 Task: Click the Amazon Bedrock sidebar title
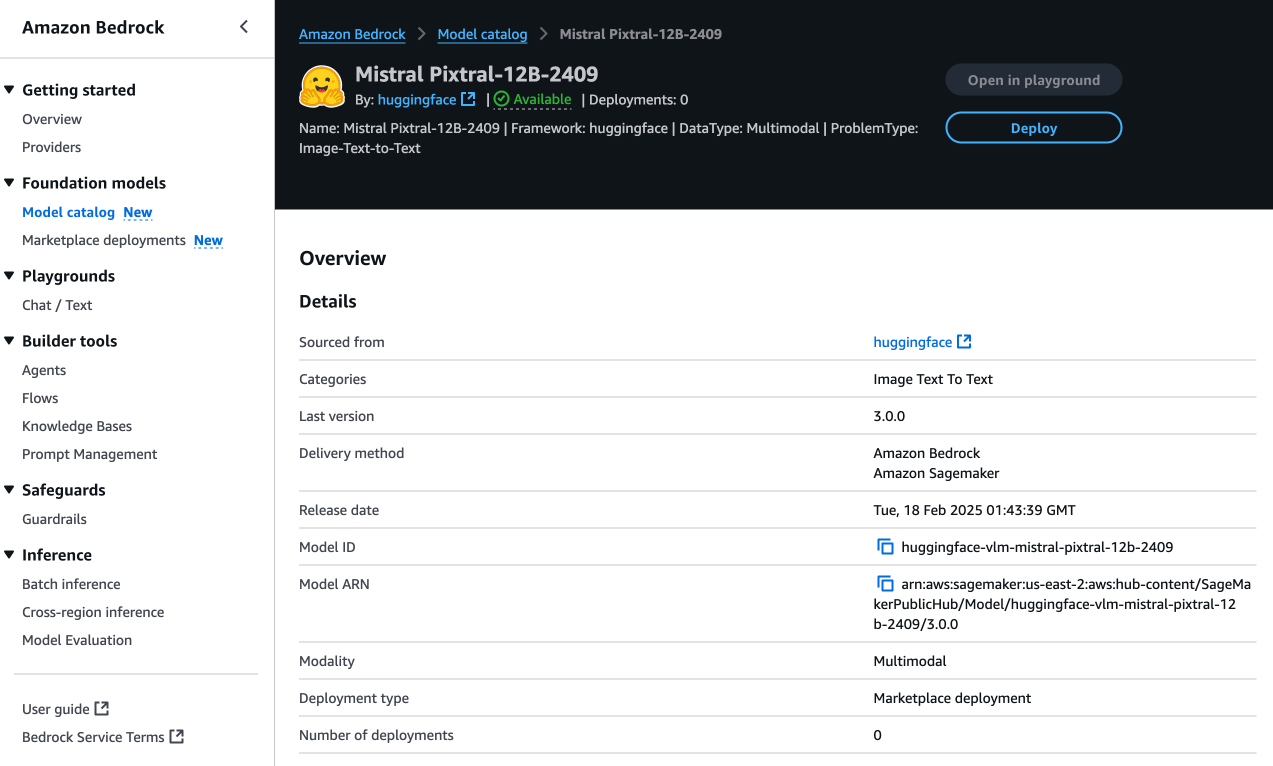click(93, 27)
